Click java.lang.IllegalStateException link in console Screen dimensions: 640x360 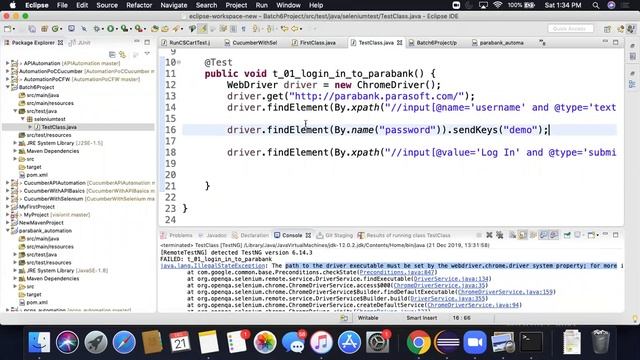(x=213, y=266)
